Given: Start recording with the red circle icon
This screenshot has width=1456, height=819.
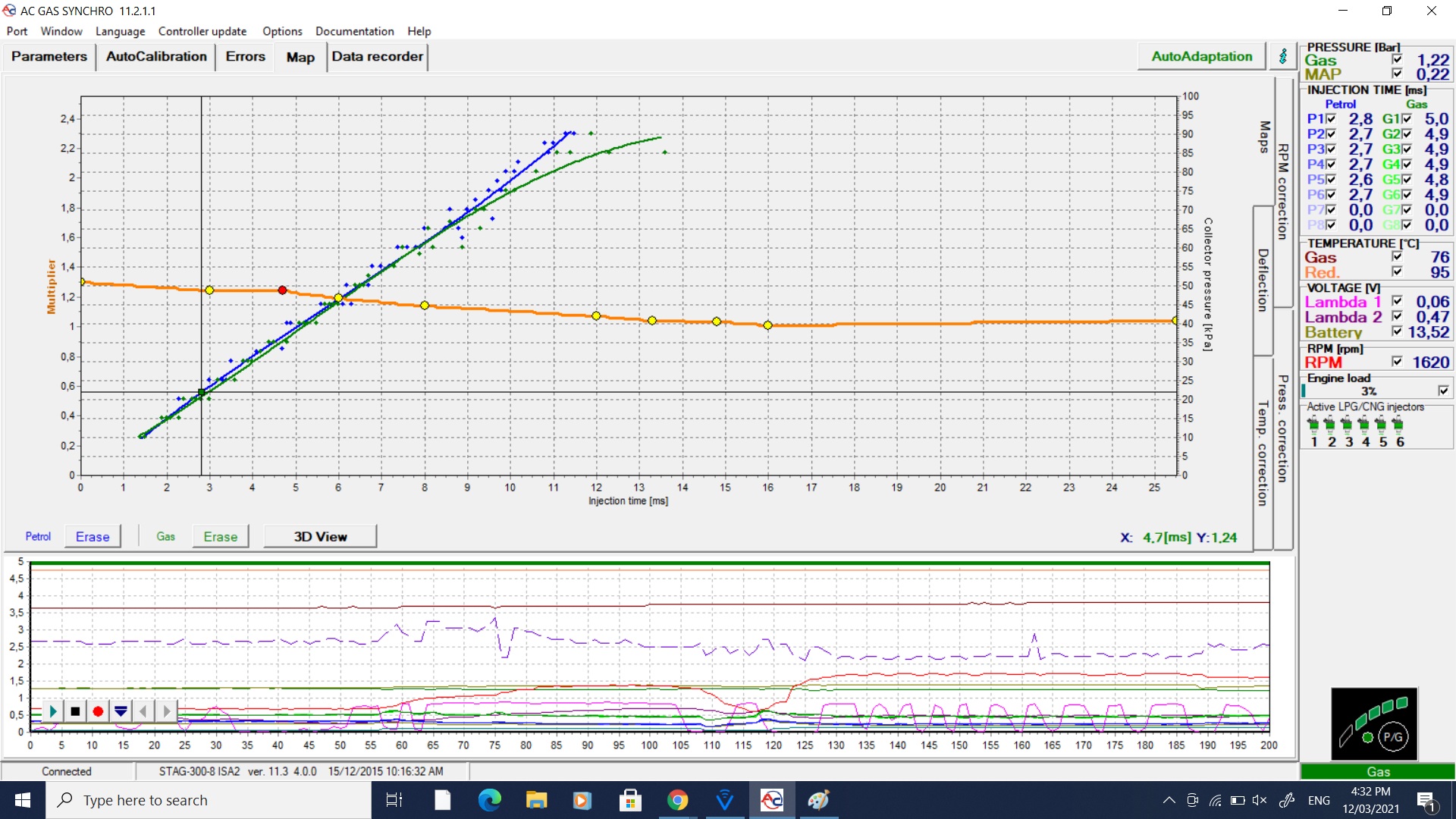Looking at the screenshot, I should click(x=98, y=711).
